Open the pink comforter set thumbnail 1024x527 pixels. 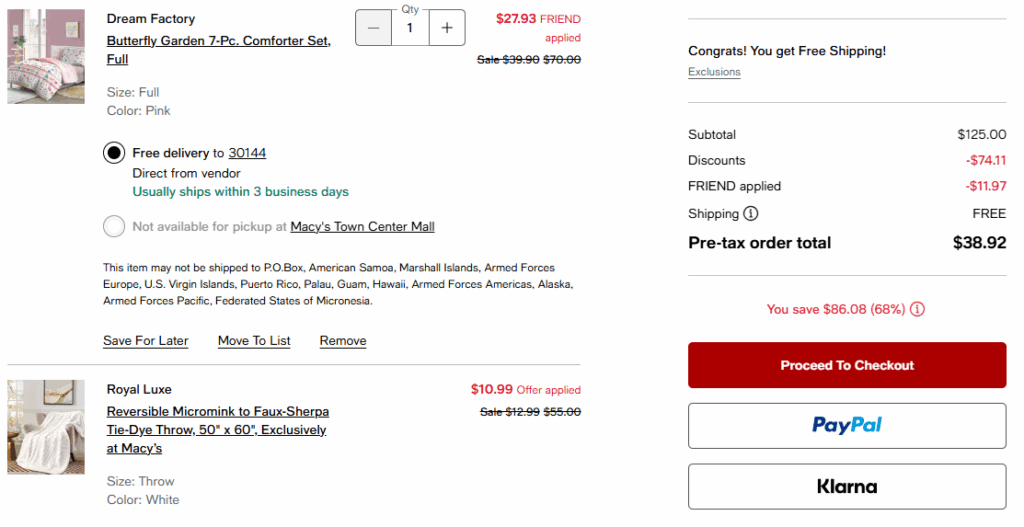(46, 57)
